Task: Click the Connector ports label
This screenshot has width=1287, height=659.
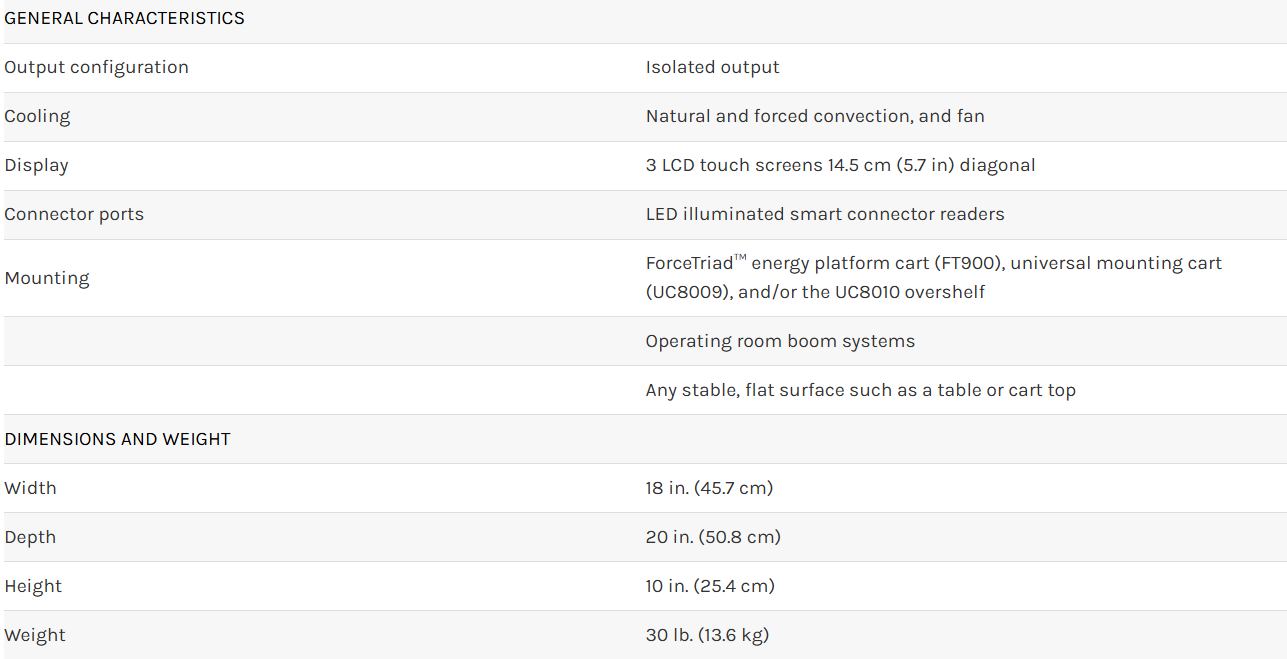Action: pyautogui.click(x=74, y=214)
